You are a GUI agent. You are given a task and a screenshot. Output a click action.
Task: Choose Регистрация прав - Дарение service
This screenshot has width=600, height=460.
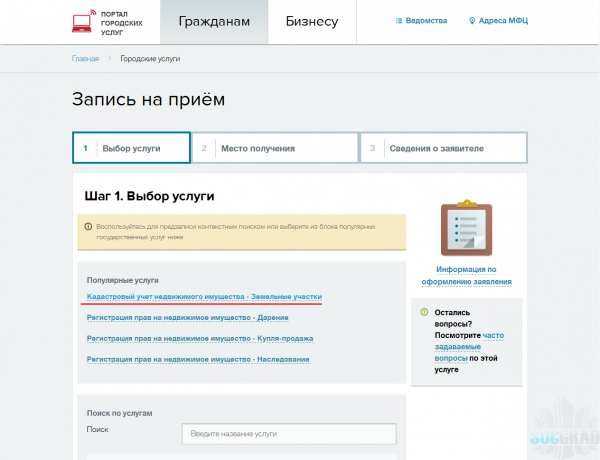188,318
